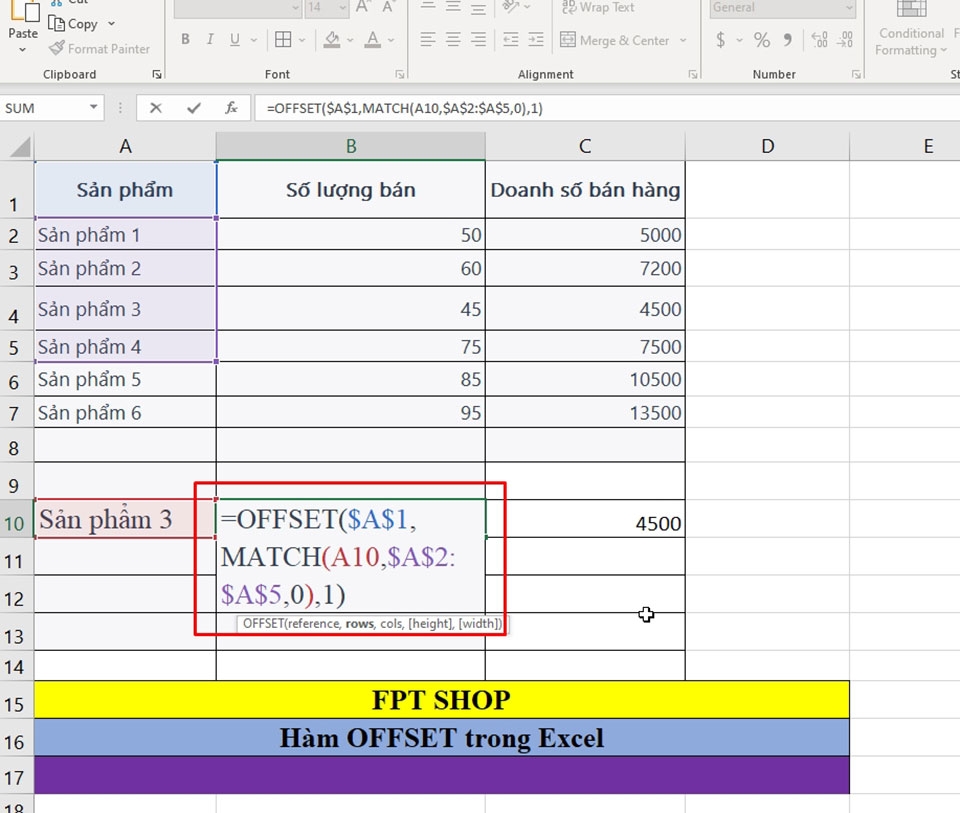Open the Paste options arrow
The image size is (960, 813).
click(23, 50)
